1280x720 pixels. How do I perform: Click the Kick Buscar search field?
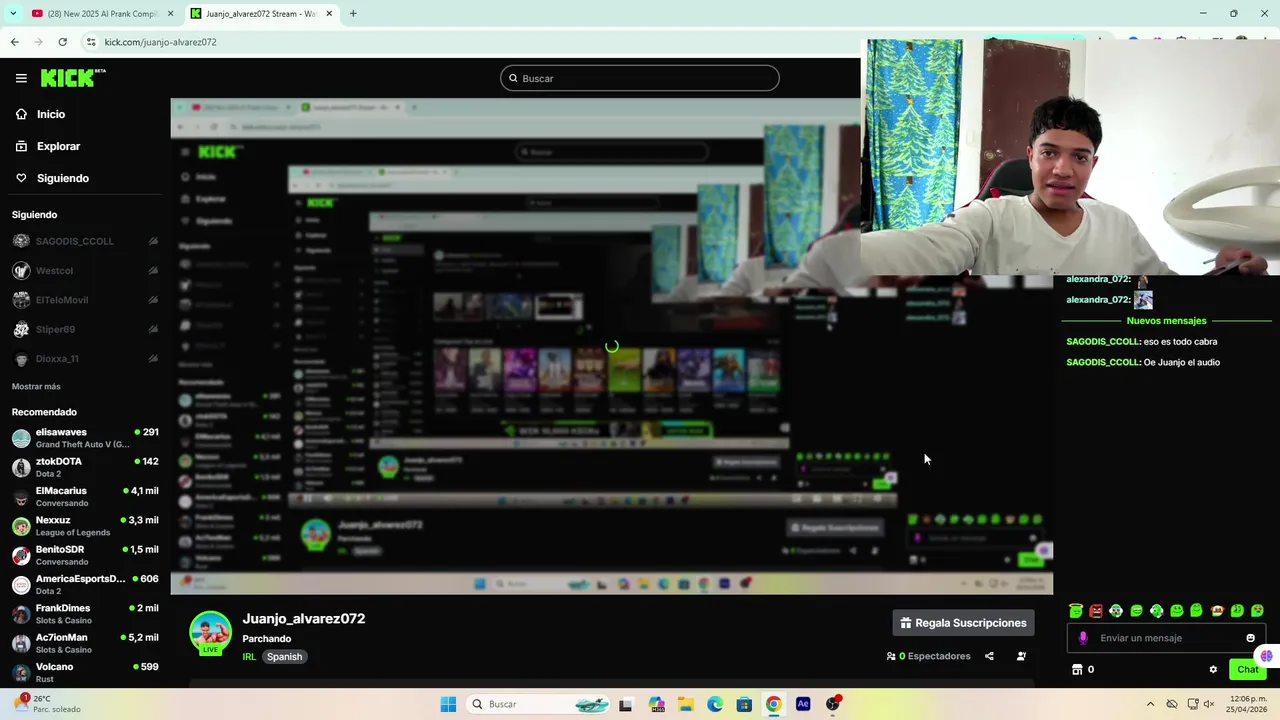[x=640, y=78]
